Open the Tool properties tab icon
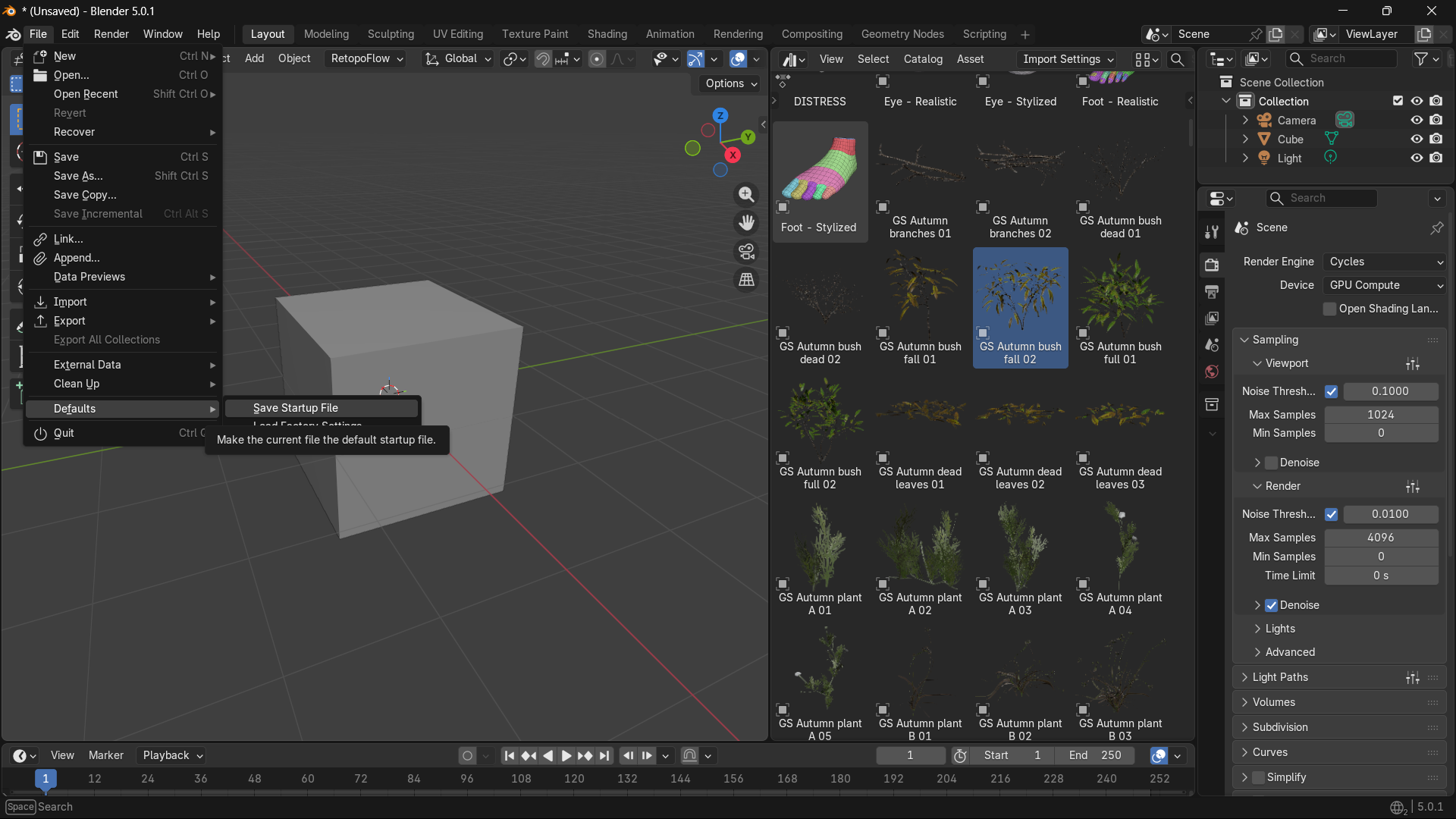1456x819 pixels. (1212, 232)
